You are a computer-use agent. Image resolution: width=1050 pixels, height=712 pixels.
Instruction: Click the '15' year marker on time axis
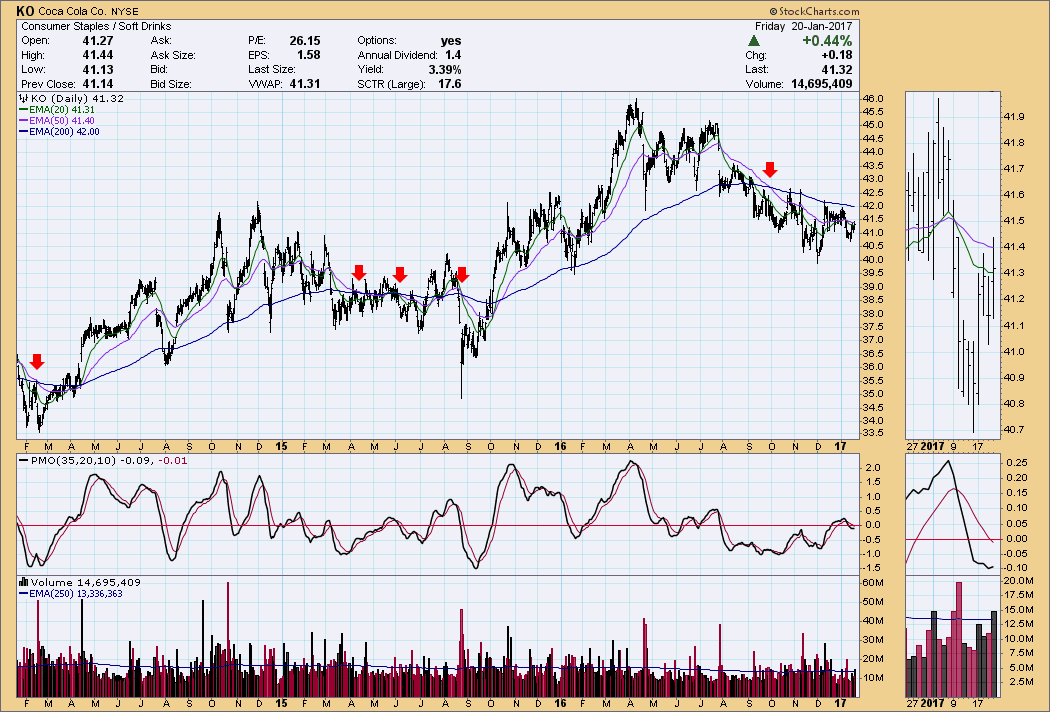tap(283, 445)
